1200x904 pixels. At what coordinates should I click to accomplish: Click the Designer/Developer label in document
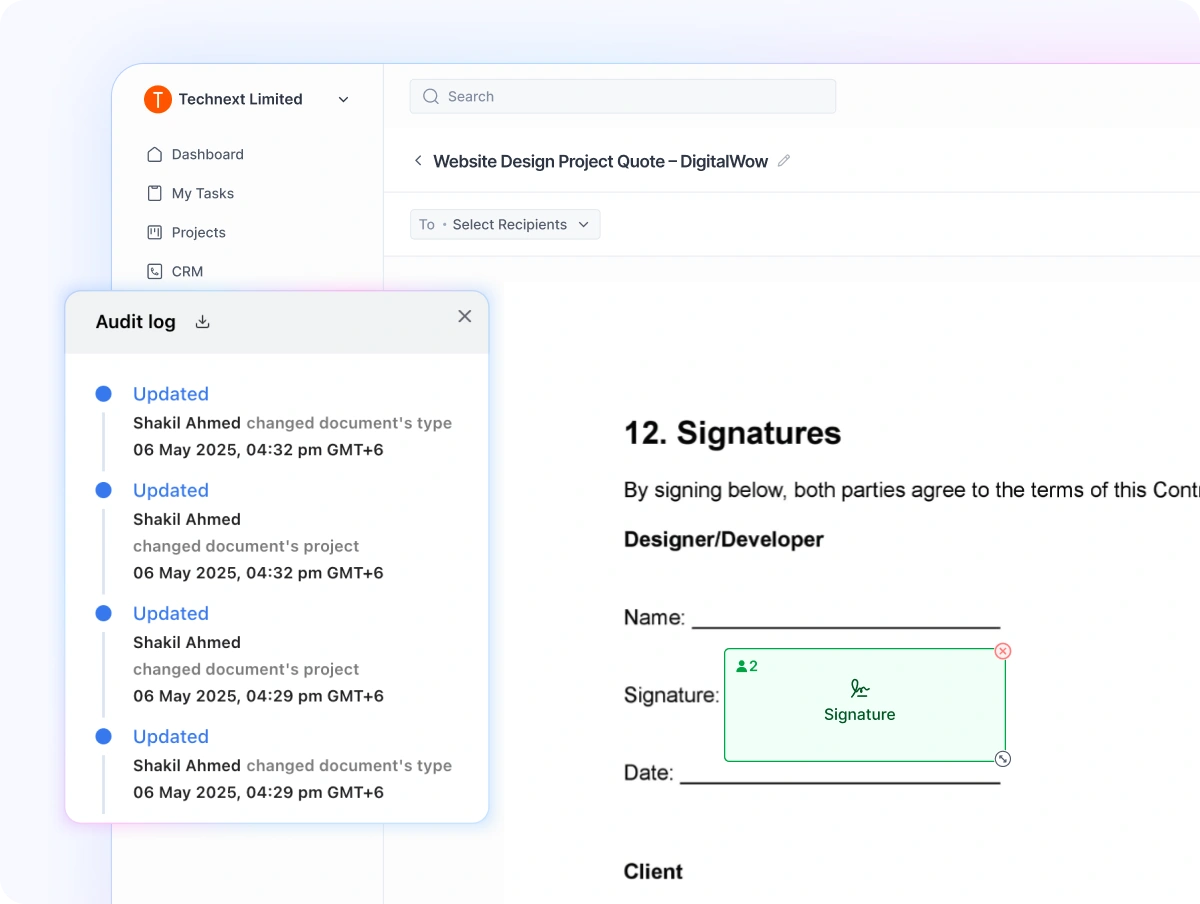[724, 540]
